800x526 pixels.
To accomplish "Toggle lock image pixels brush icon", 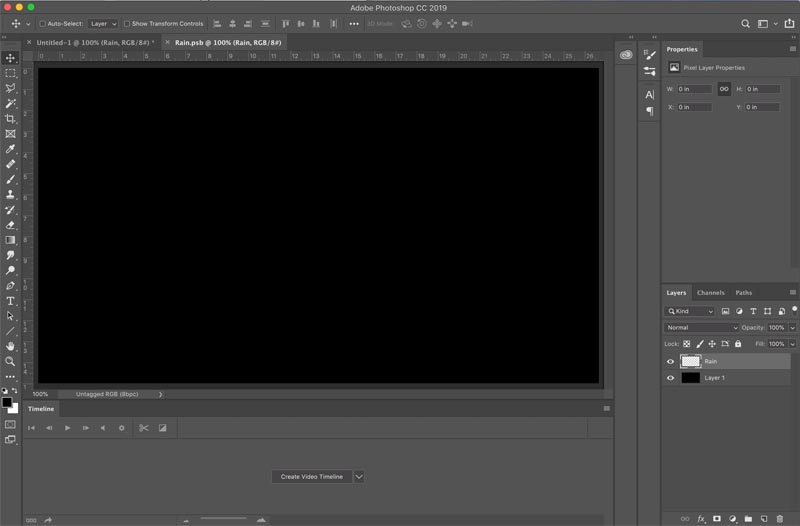I will [699, 344].
